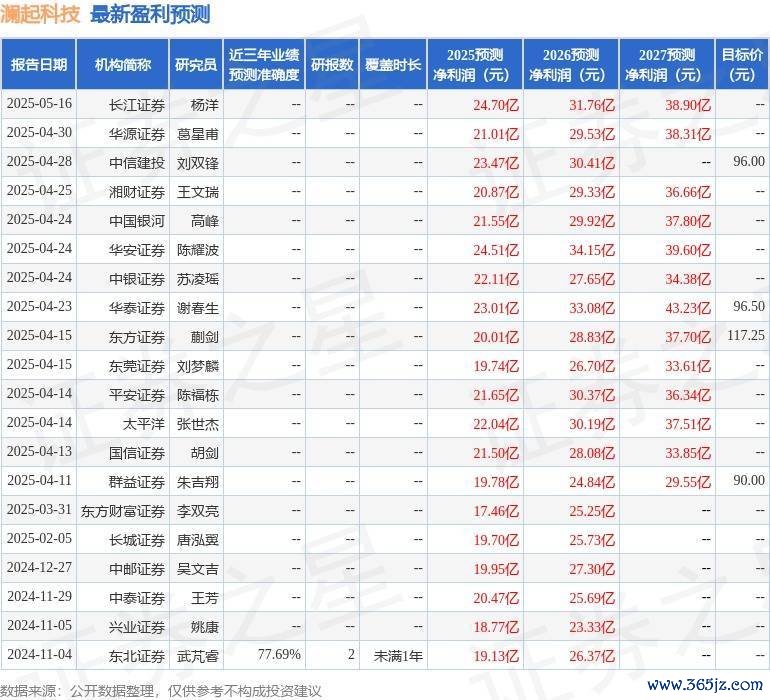Viewport: 770px width, 700px height.
Task: Click the 东方财富证券 institution cell
Action: pos(123,511)
